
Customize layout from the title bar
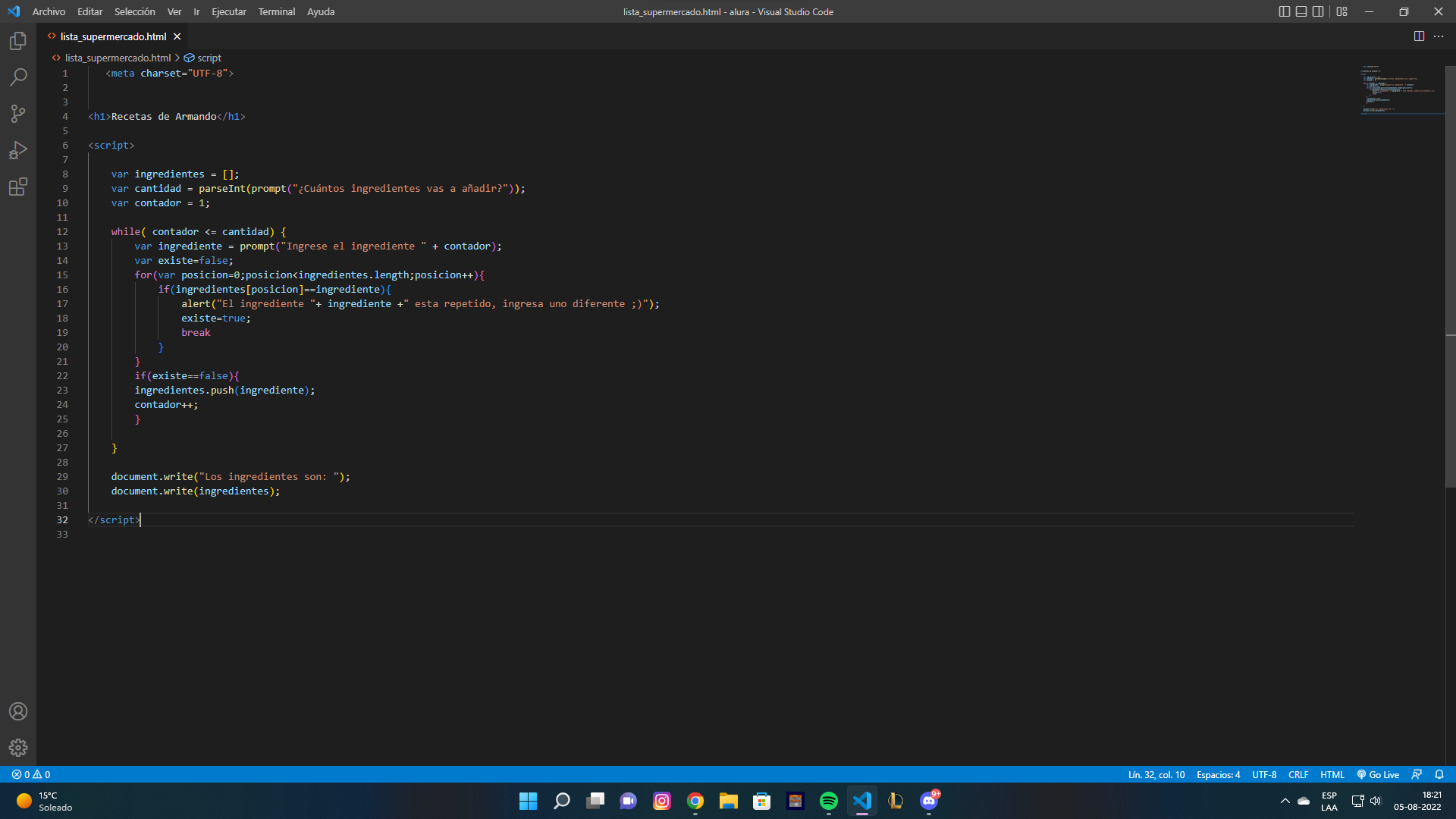point(1342,11)
